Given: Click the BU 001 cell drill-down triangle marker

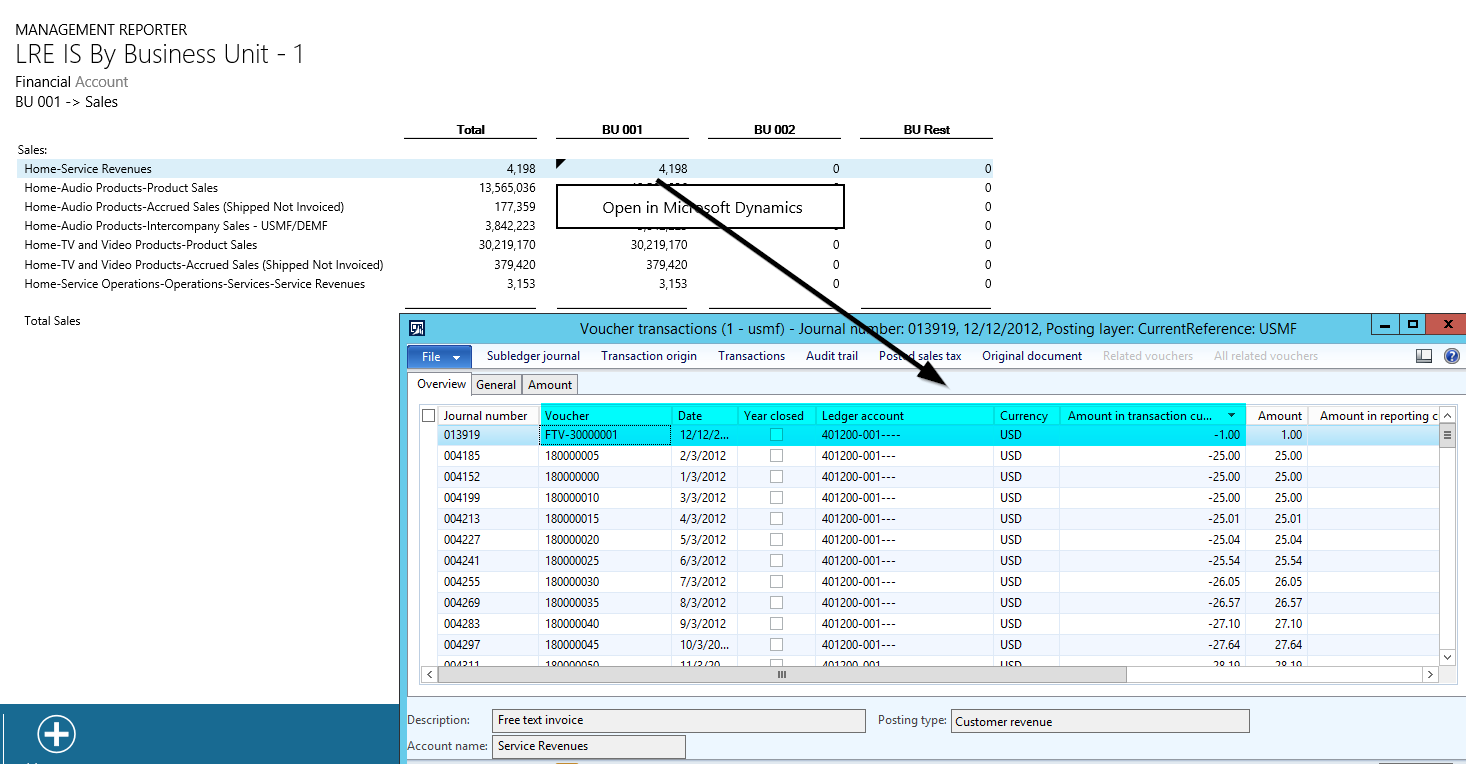Looking at the screenshot, I should pos(561,164).
